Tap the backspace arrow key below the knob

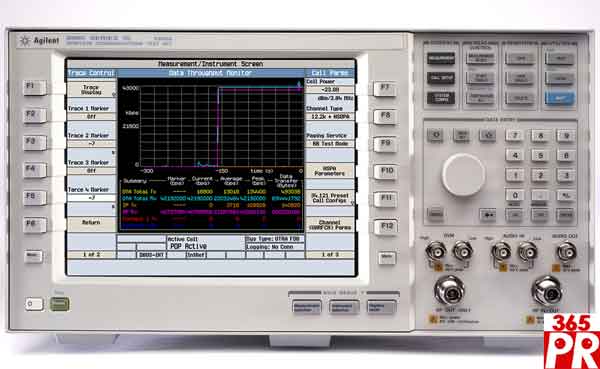488,215
